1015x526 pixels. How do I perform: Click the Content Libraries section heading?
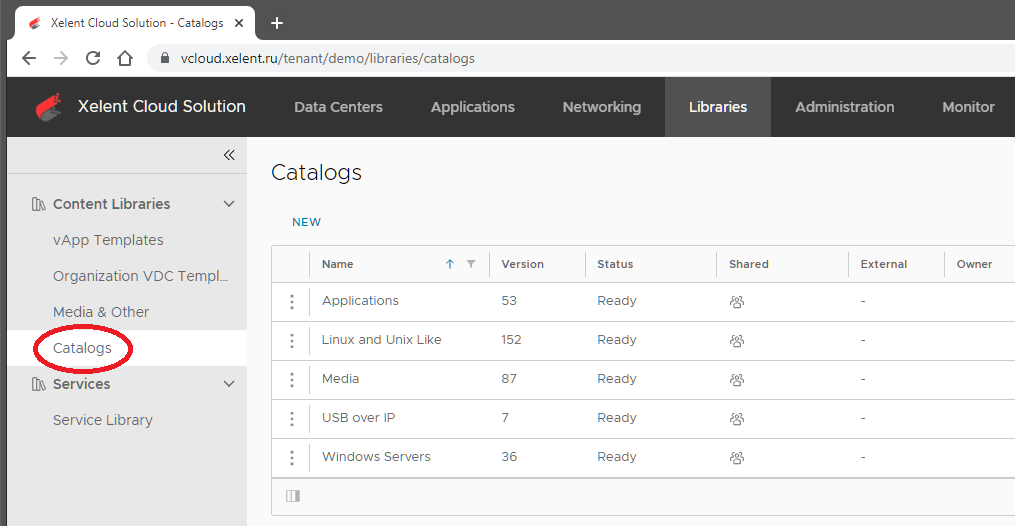click(x=111, y=204)
